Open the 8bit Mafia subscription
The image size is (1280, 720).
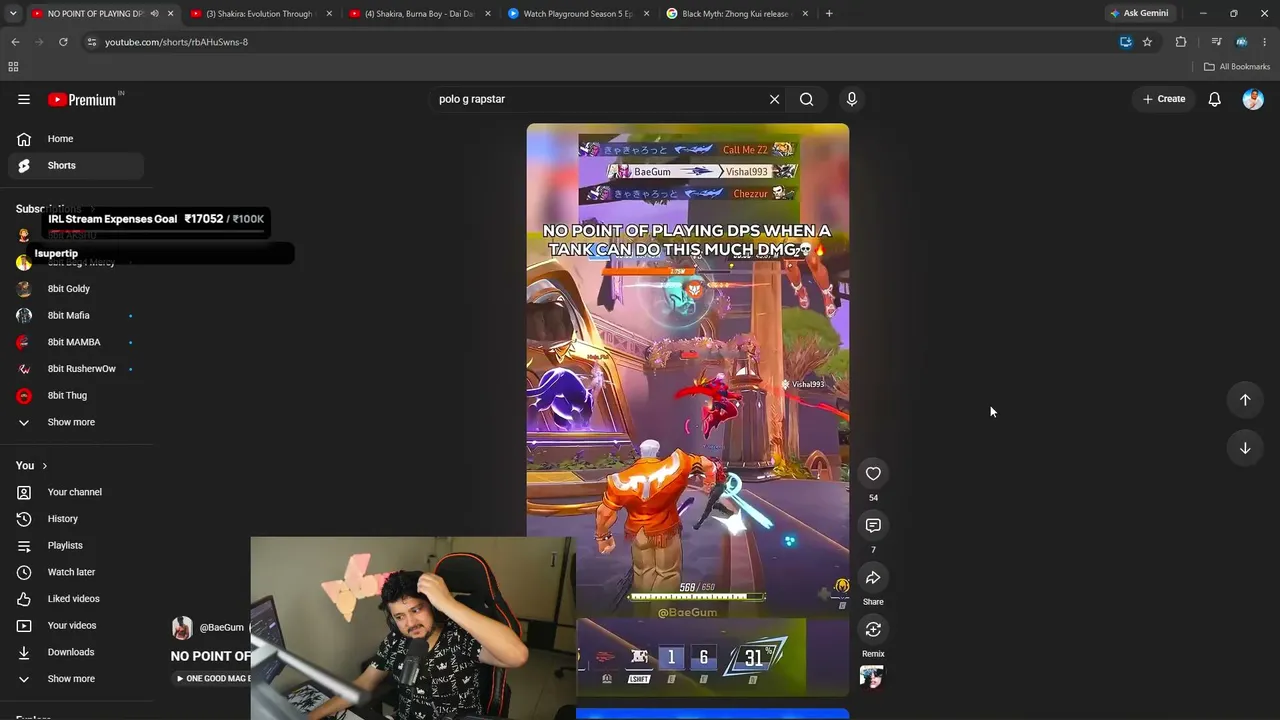[x=76, y=316]
